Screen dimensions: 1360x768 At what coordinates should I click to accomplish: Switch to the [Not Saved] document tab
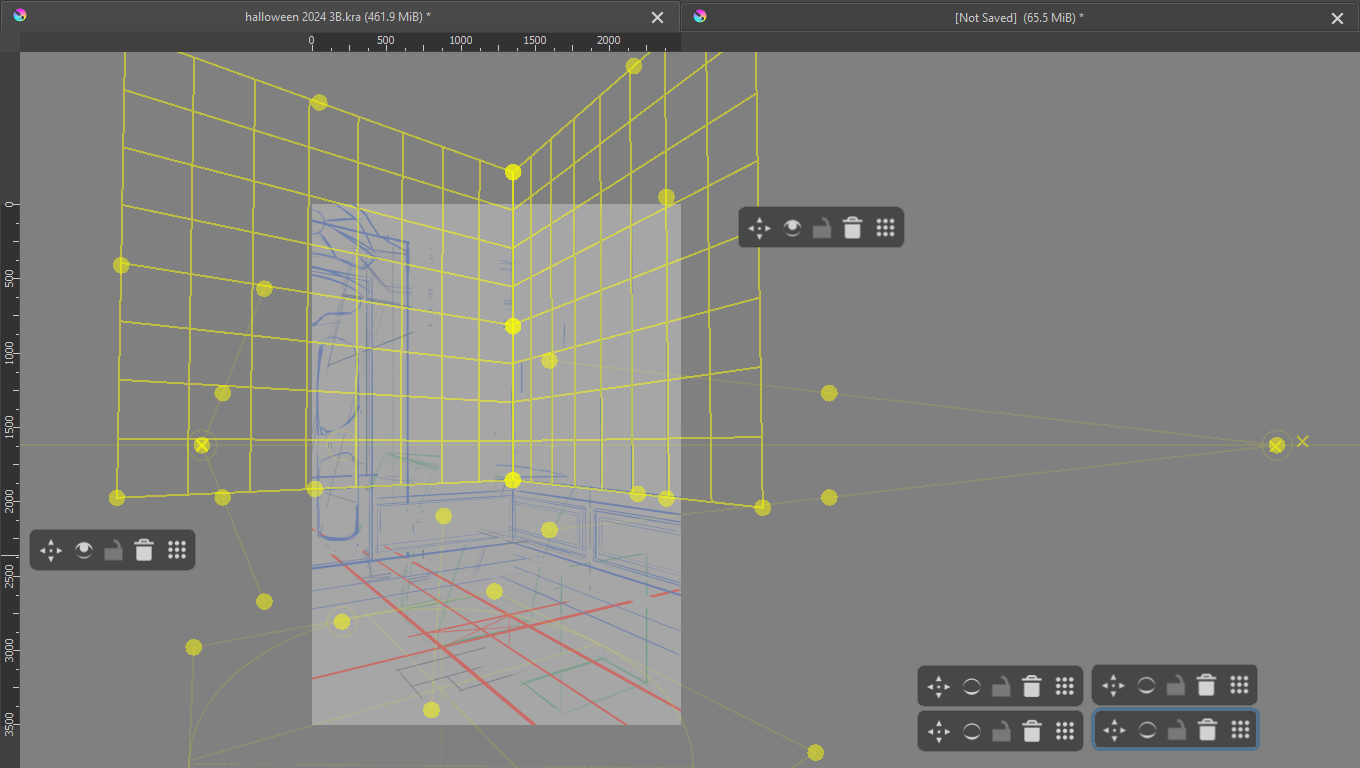pos(1018,17)
